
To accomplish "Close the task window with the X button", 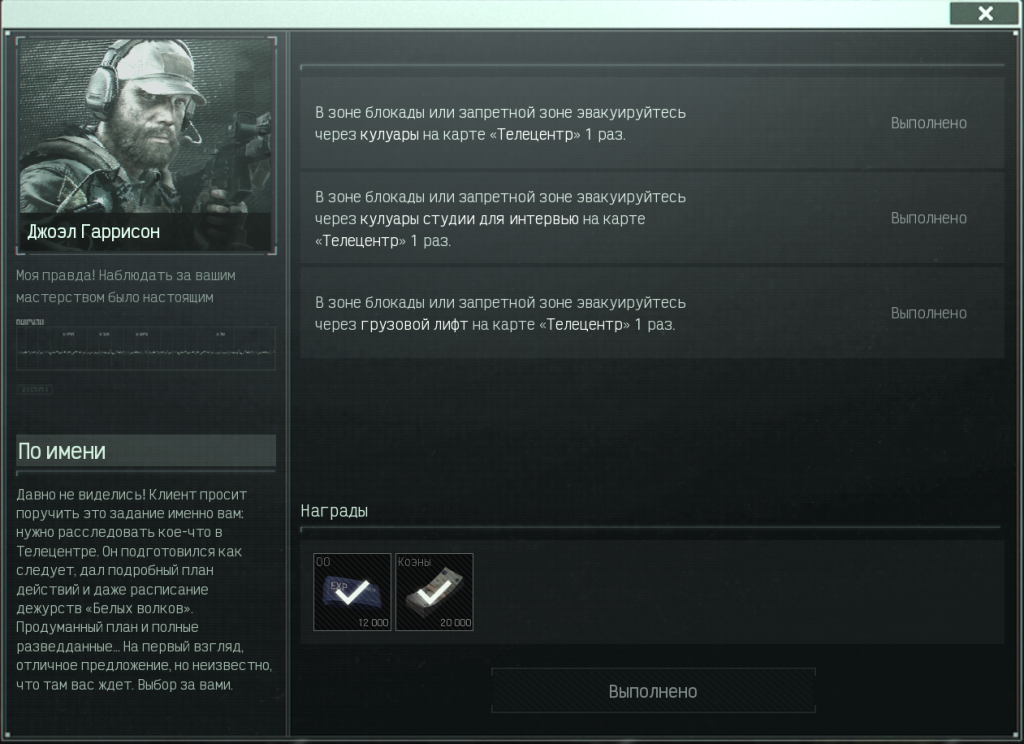I will click(985, 13).
